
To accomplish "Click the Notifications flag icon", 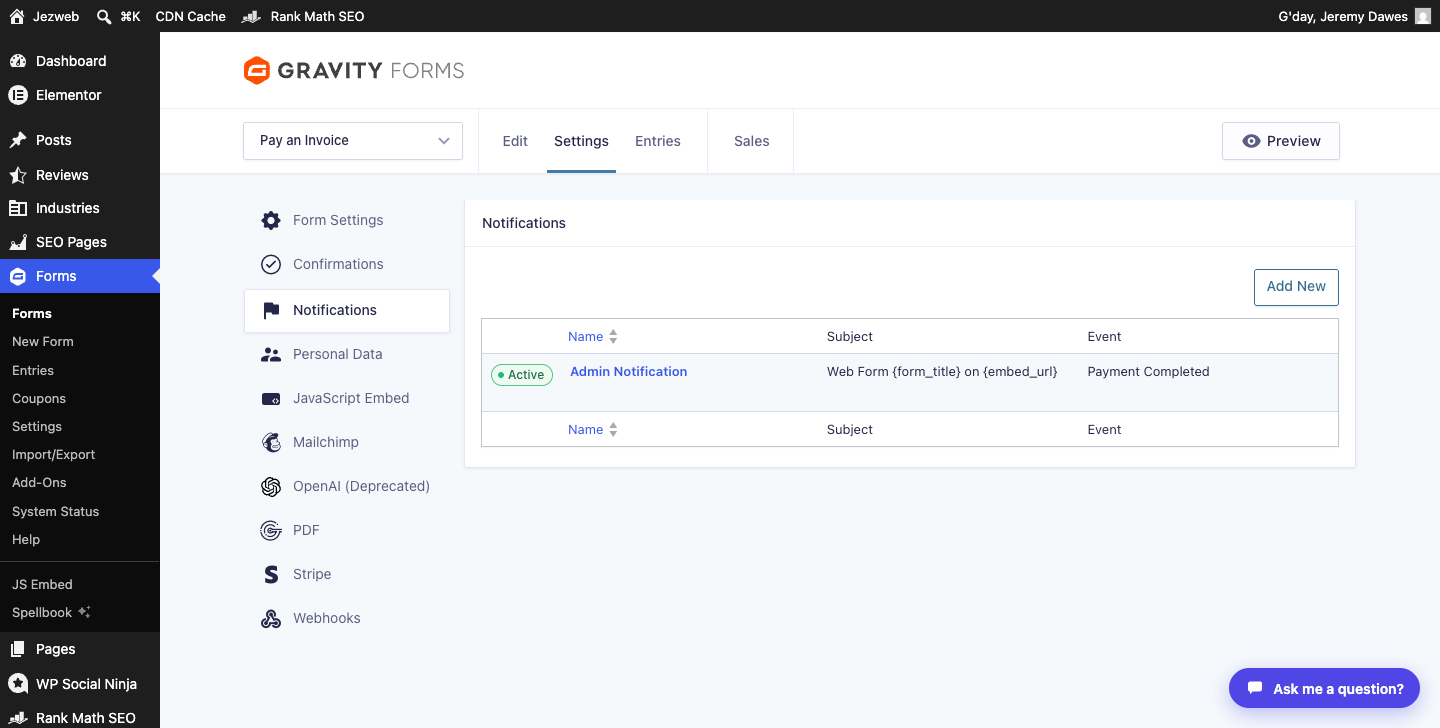I will (x=271, y=310).
